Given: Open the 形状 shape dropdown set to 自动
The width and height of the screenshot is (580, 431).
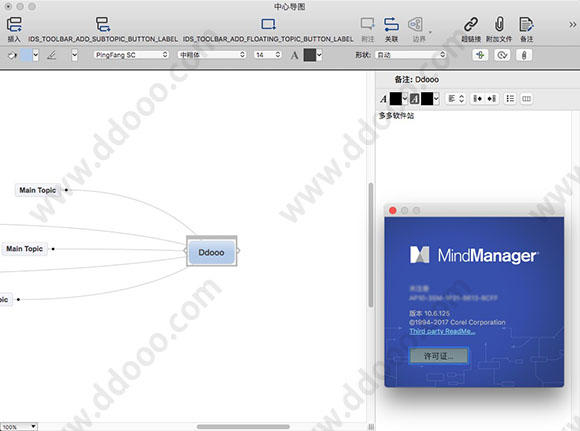Looking at the screenshot, I should click(x=411, y=55).
